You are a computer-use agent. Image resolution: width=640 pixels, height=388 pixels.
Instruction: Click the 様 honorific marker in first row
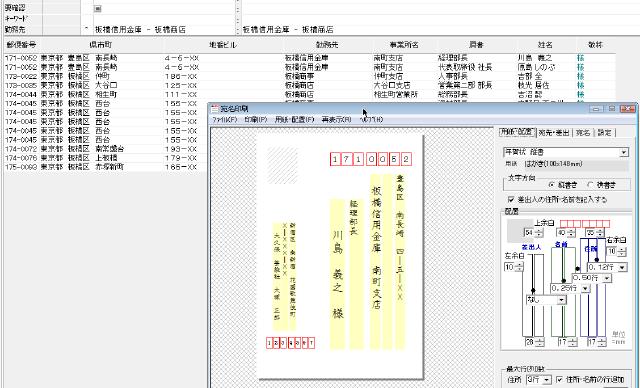pos(580,58)
